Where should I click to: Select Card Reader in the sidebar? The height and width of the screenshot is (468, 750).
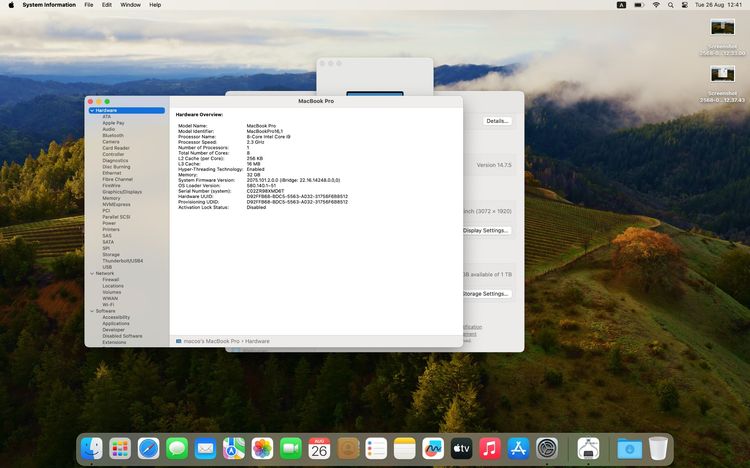coord(116,148)
